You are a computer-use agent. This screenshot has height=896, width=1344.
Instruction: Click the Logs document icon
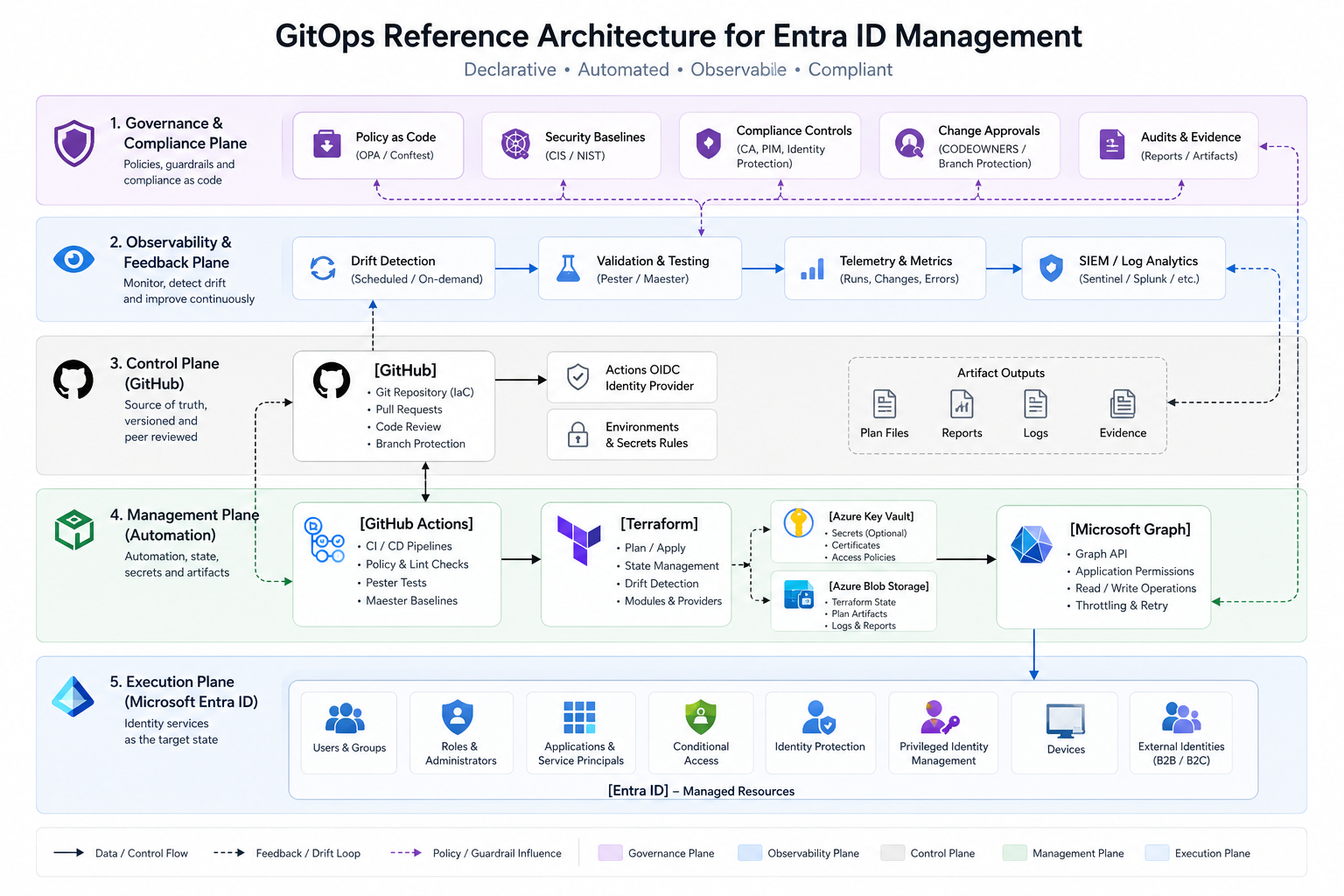(x=1035, y=404)
